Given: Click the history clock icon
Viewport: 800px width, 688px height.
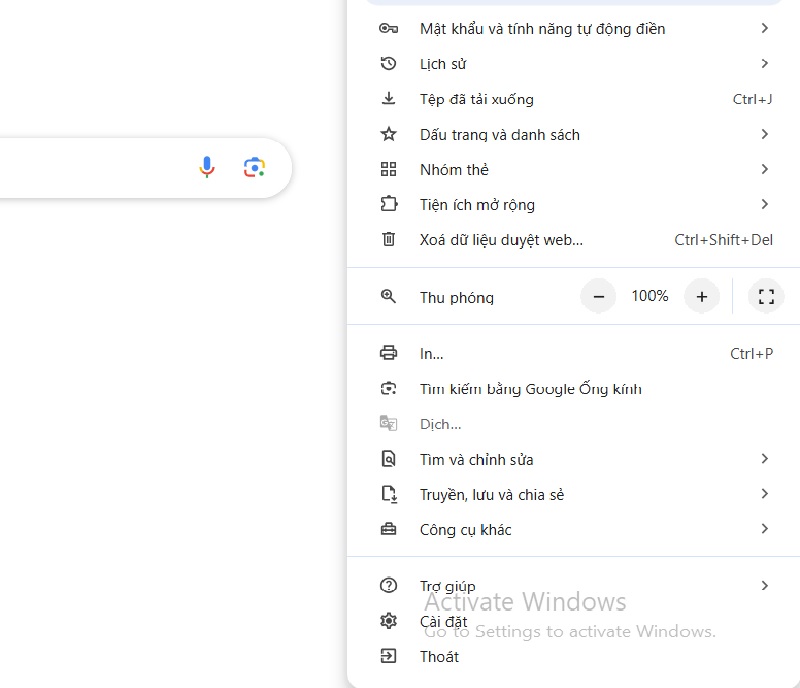Looking at the screenshot, I should pos(389,64).
